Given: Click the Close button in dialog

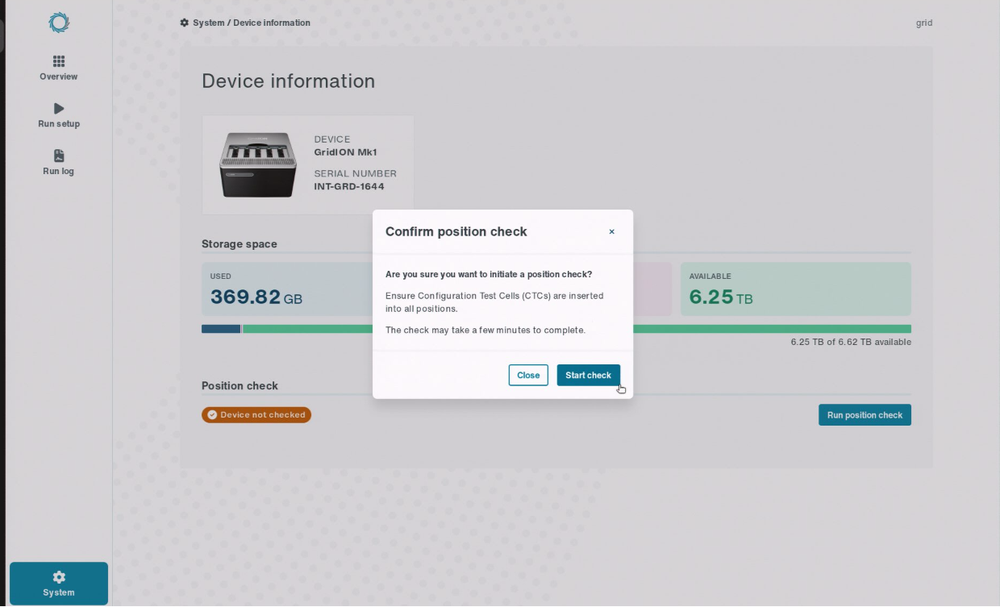Looking at the screenshot, I should 528,375.
